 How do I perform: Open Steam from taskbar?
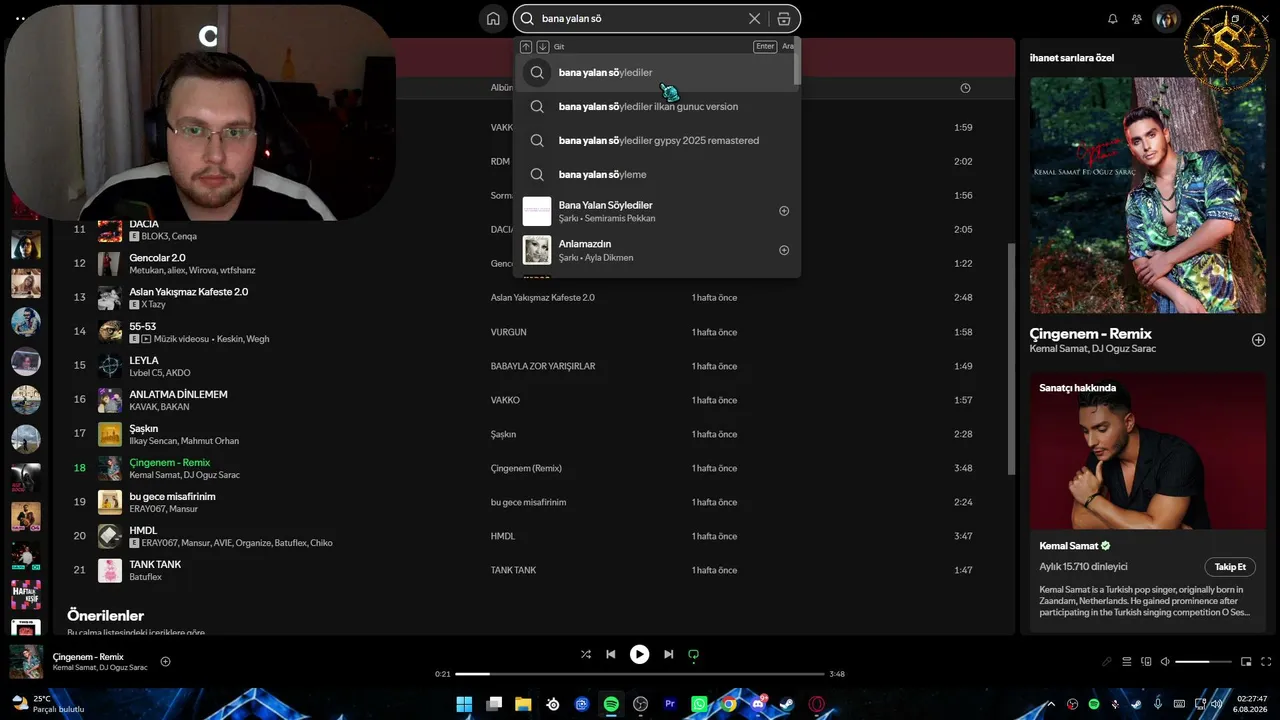click(x=787, y=704)
